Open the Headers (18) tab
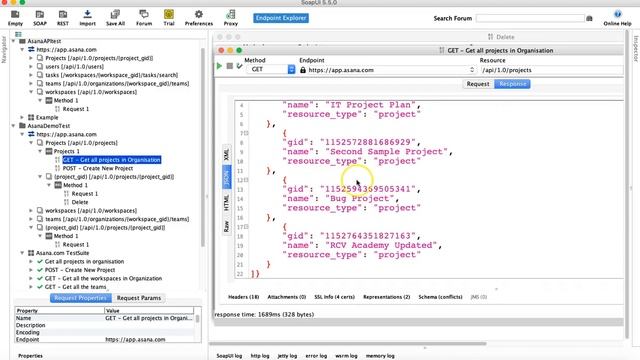 coord(243,297)
